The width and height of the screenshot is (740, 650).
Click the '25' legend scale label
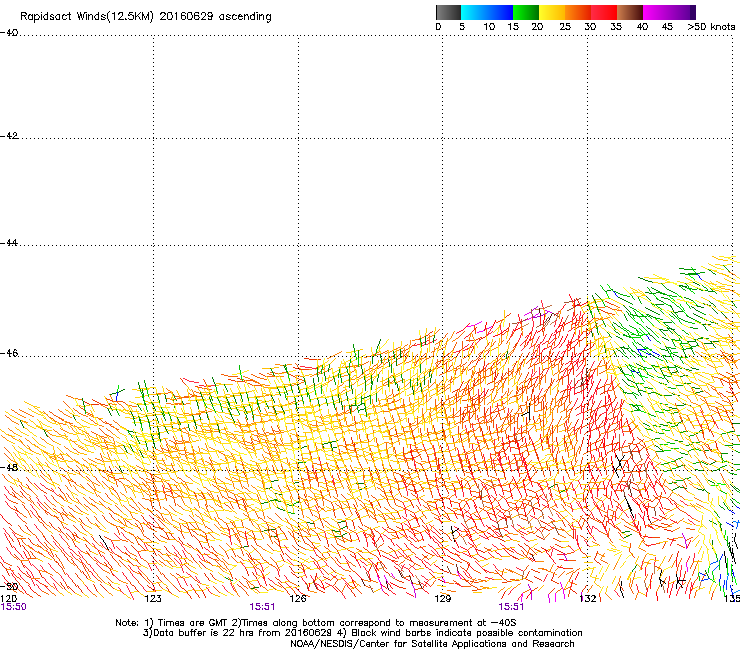tap(565, 26)
